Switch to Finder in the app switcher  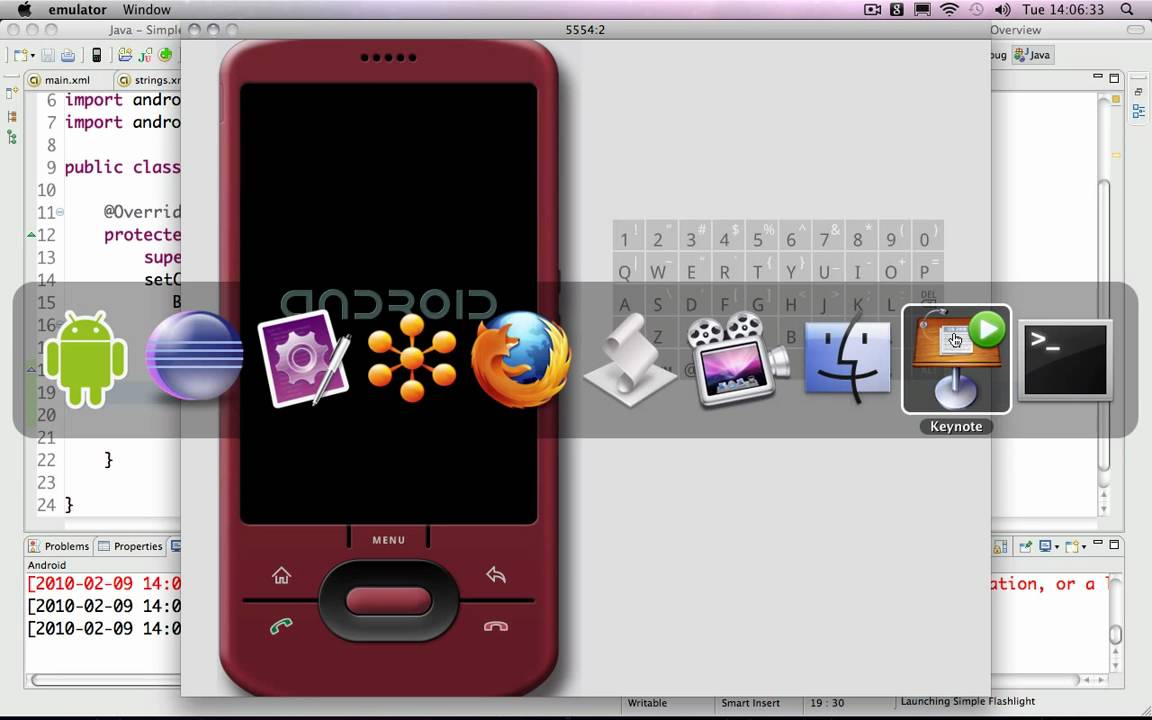pyautogui.click(x=847, y=359)
